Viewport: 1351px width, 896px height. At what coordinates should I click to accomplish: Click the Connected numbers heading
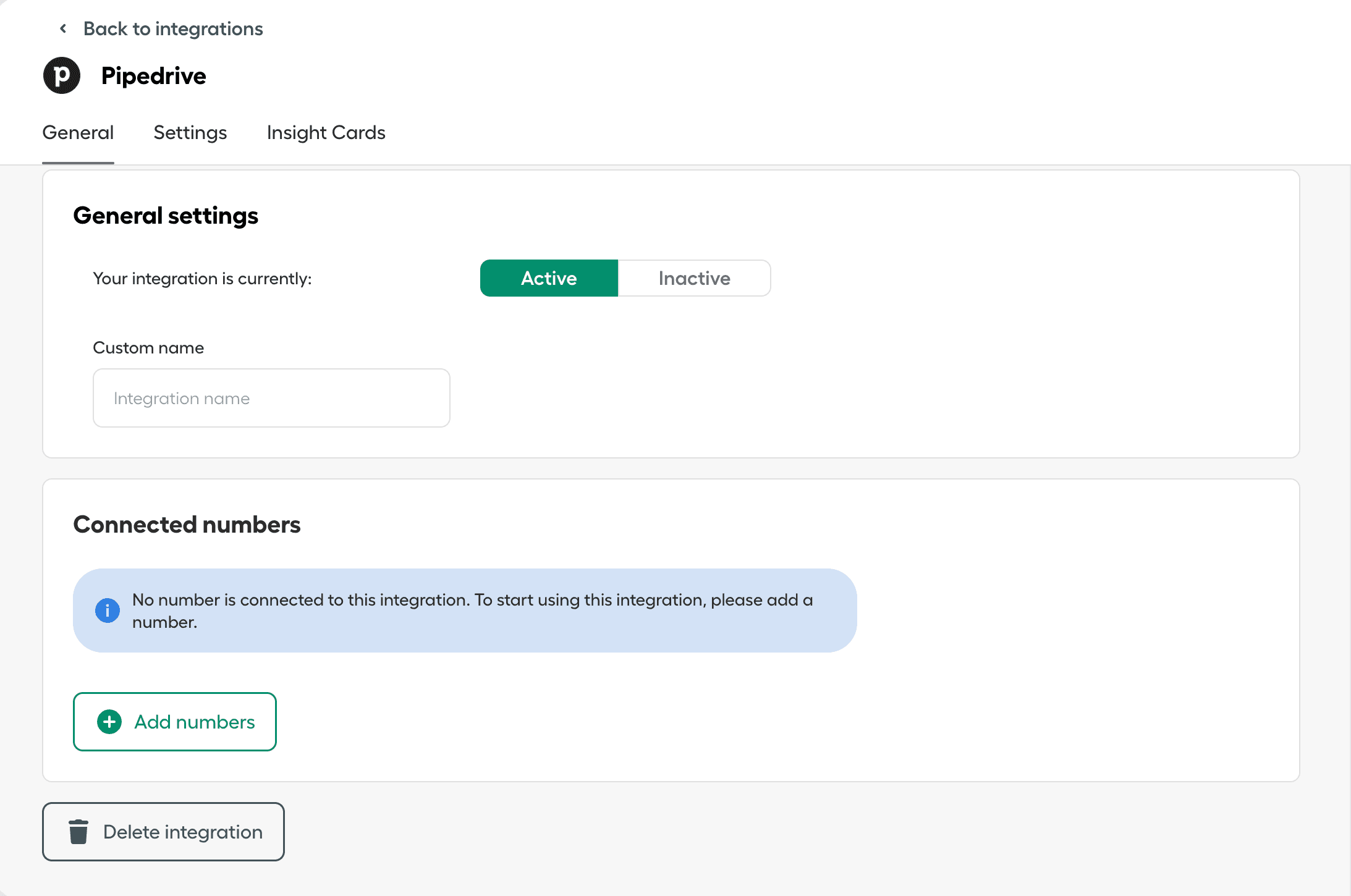(187, 524)
